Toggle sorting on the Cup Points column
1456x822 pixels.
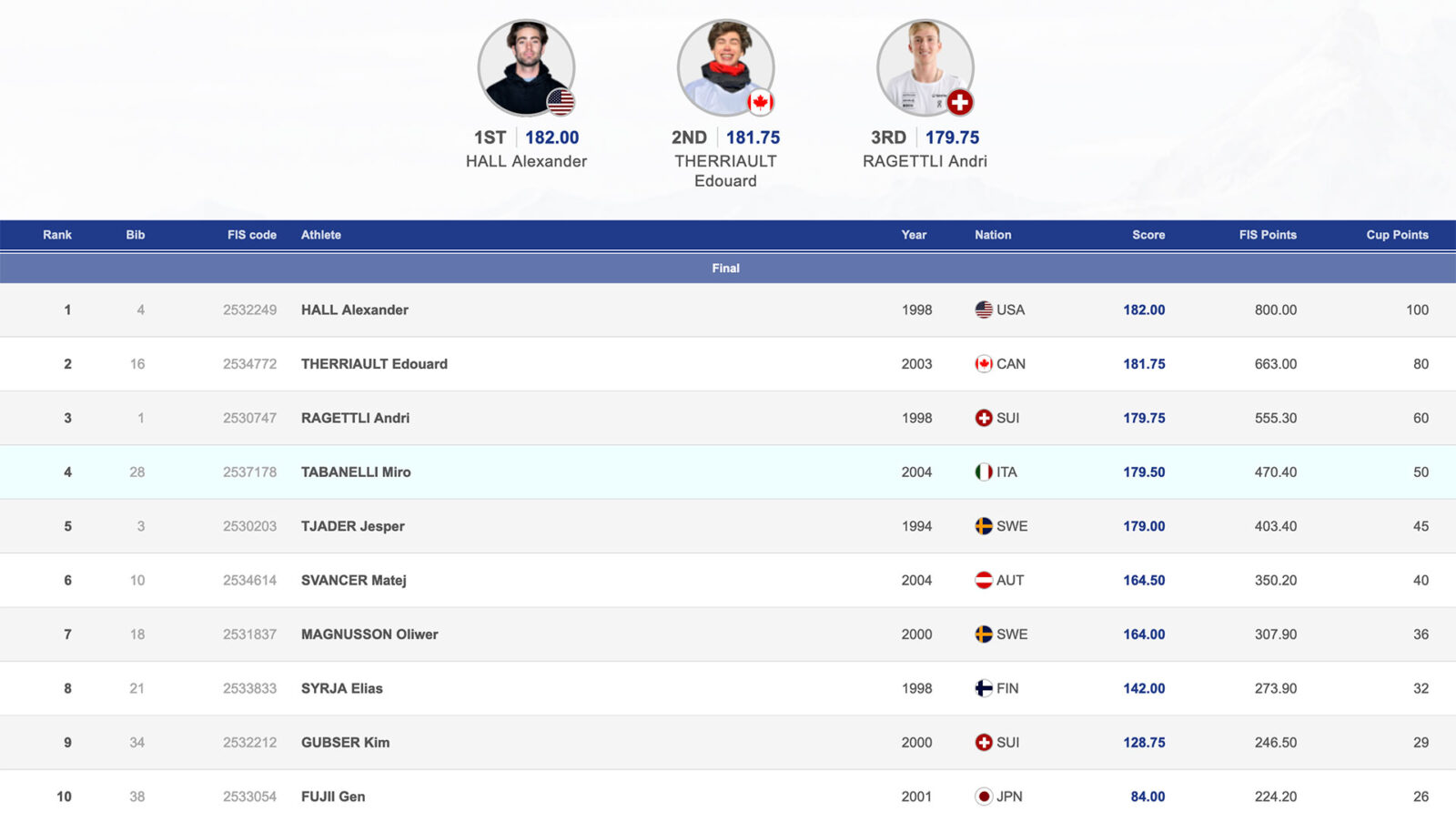click(x=1396, y=234)
